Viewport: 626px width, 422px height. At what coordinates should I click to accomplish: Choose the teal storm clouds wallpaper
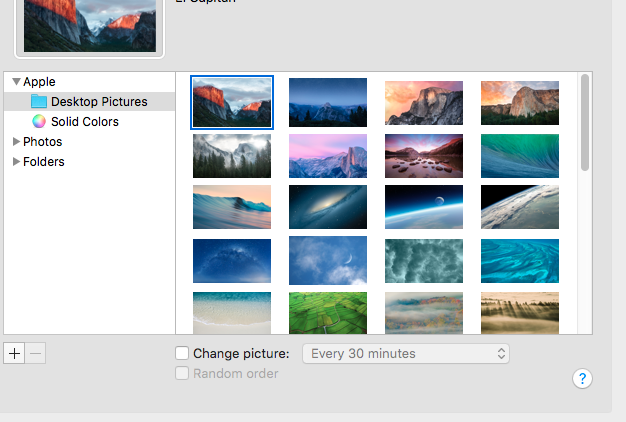424,261
